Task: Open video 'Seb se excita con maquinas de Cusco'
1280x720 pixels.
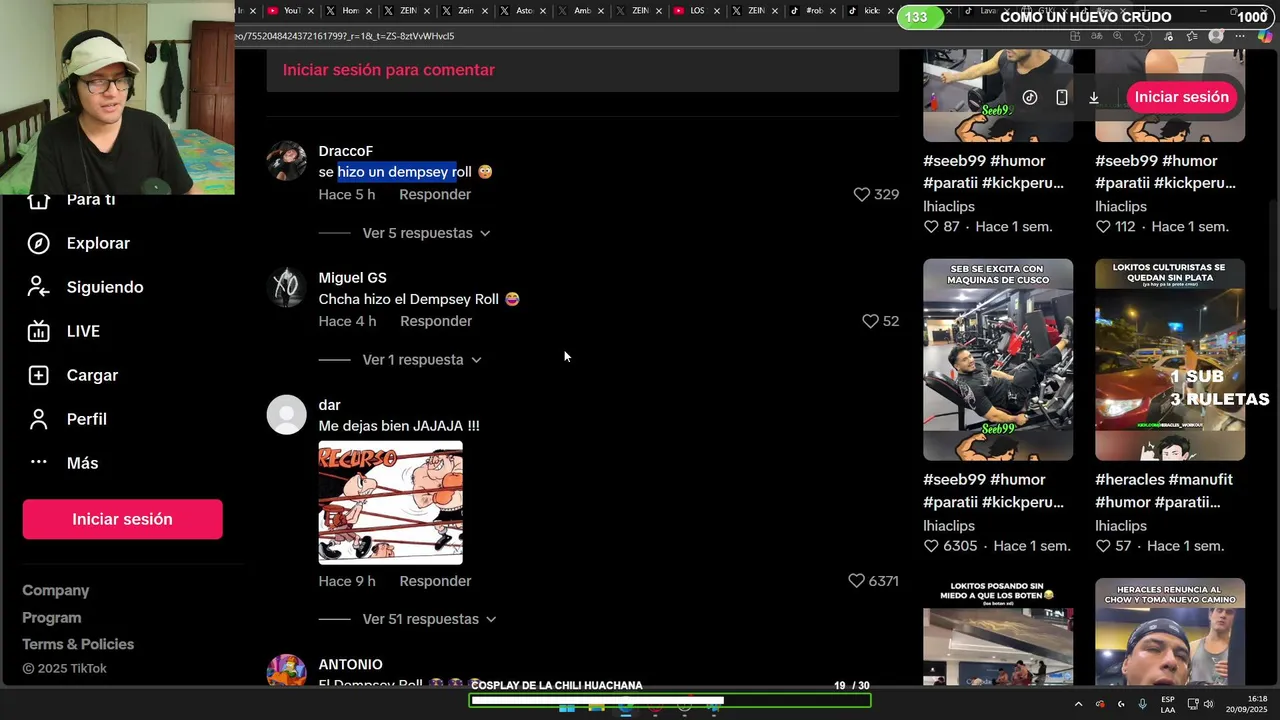Action: click(998, 360)
